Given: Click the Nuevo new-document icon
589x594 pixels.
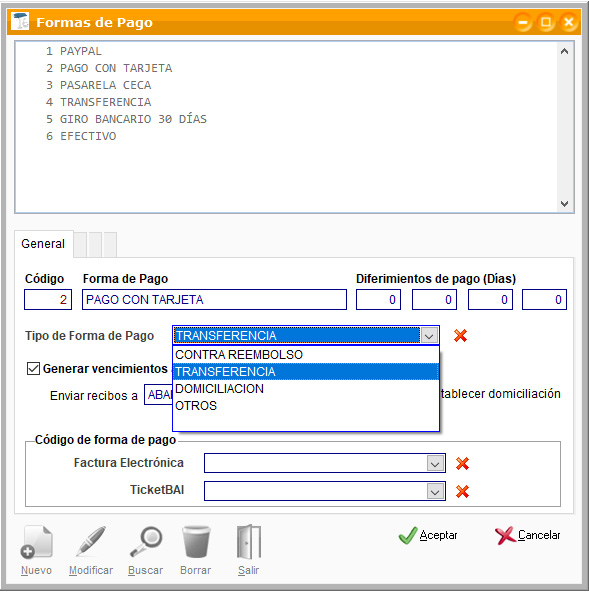Looking at the screenshot, I should [36, 542].
